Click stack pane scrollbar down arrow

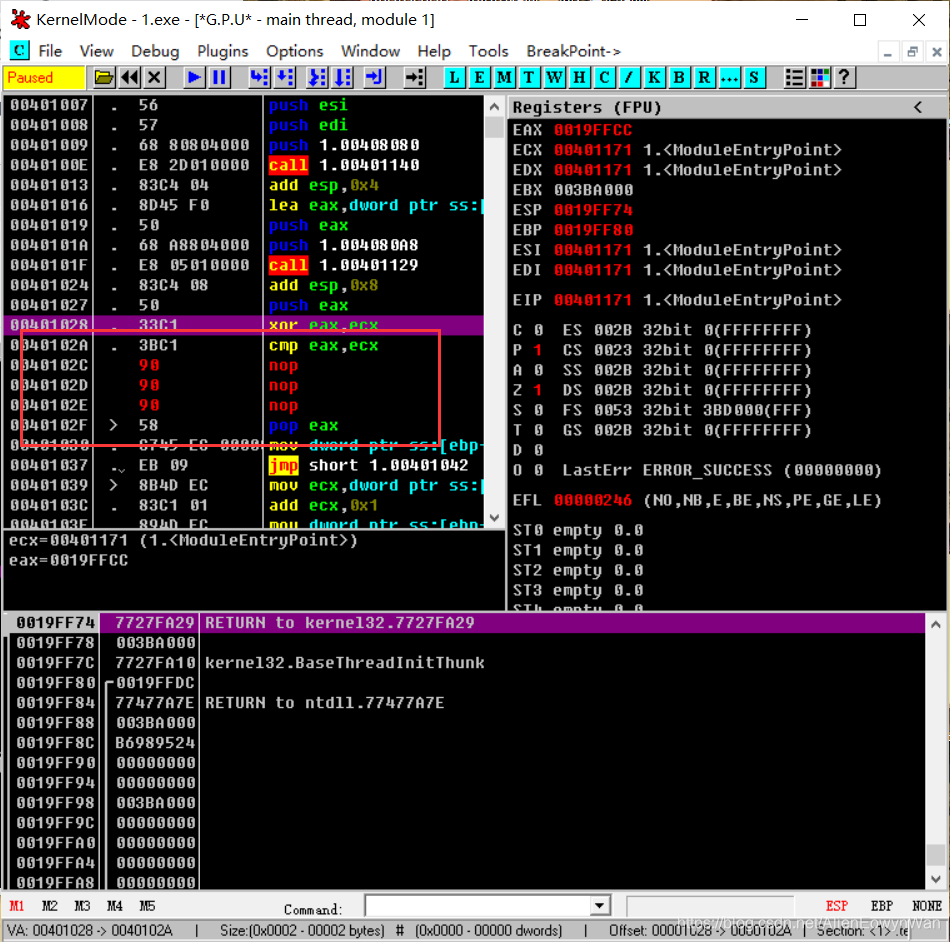(x=935, y=878)
